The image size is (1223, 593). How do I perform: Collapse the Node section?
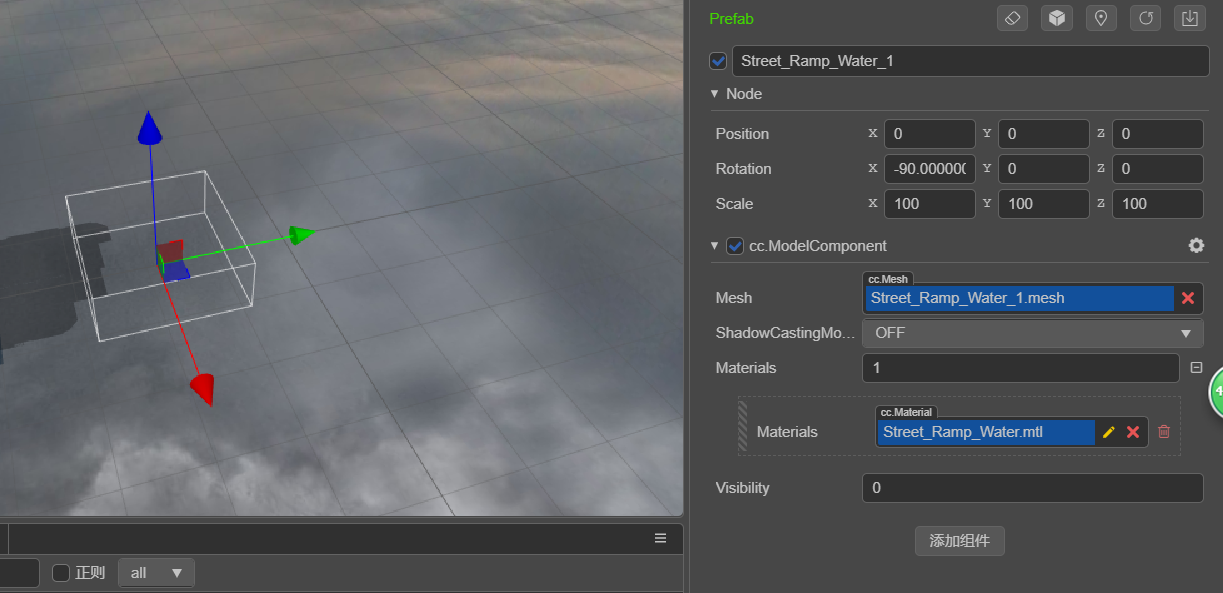click(715, 94)
